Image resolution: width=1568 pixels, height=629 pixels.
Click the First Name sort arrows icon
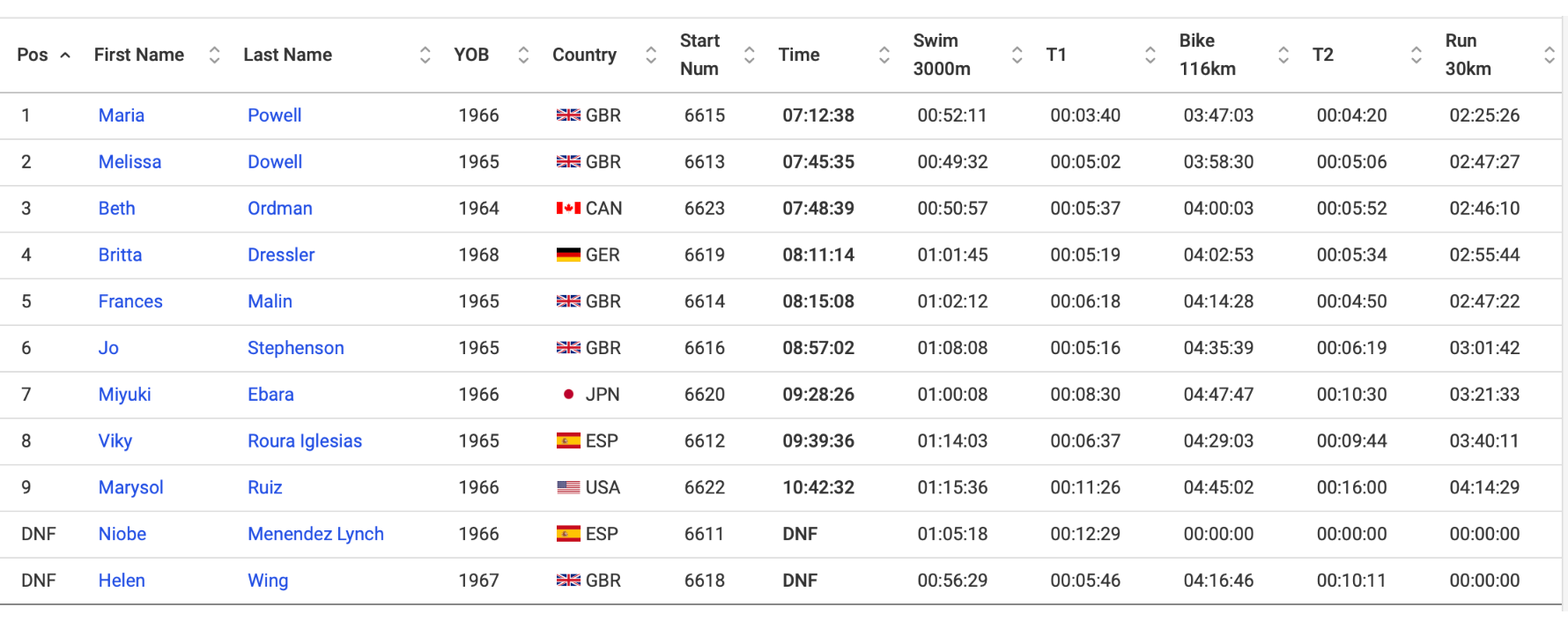(214, 55)
